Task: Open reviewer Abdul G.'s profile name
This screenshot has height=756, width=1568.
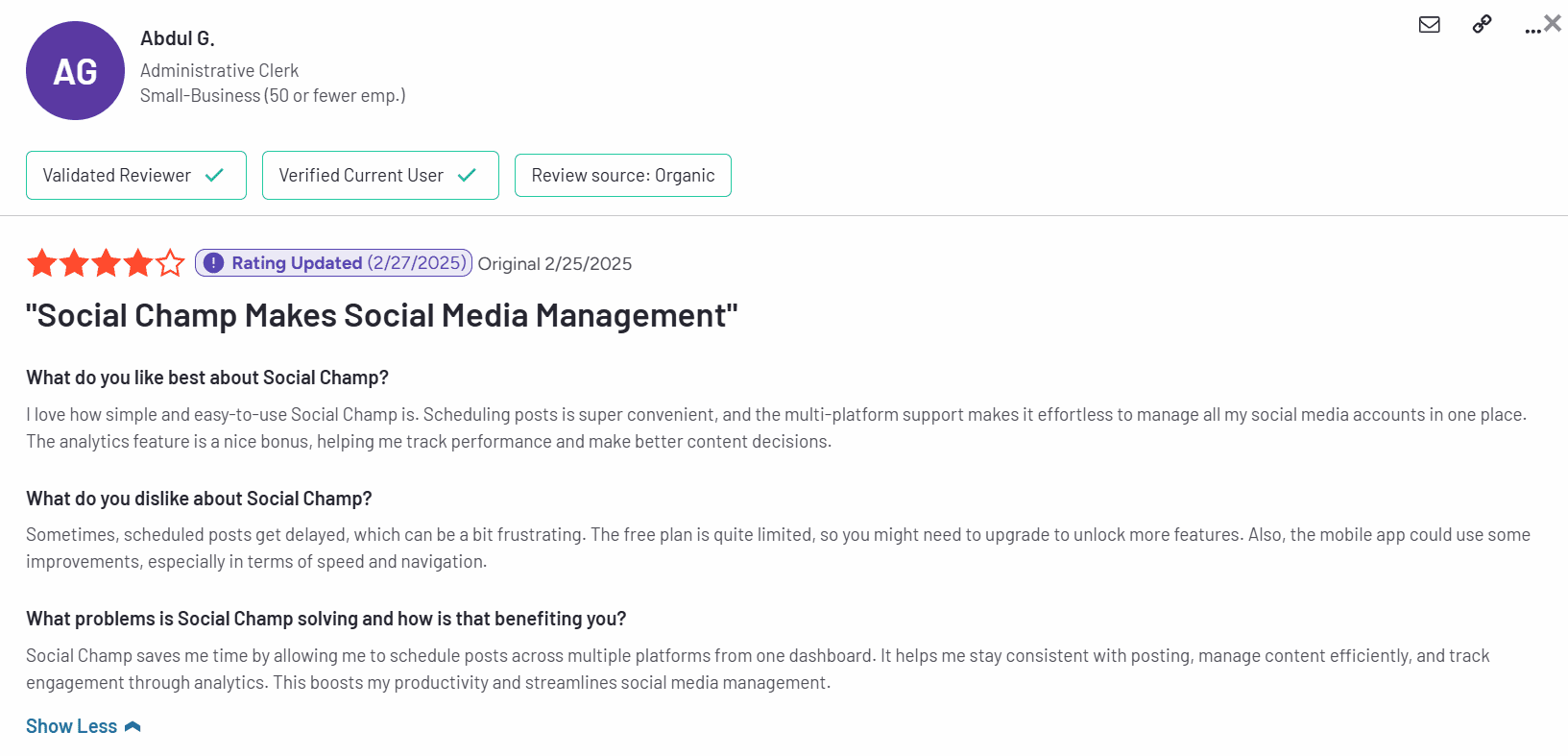Action: (x=178, y=38)
